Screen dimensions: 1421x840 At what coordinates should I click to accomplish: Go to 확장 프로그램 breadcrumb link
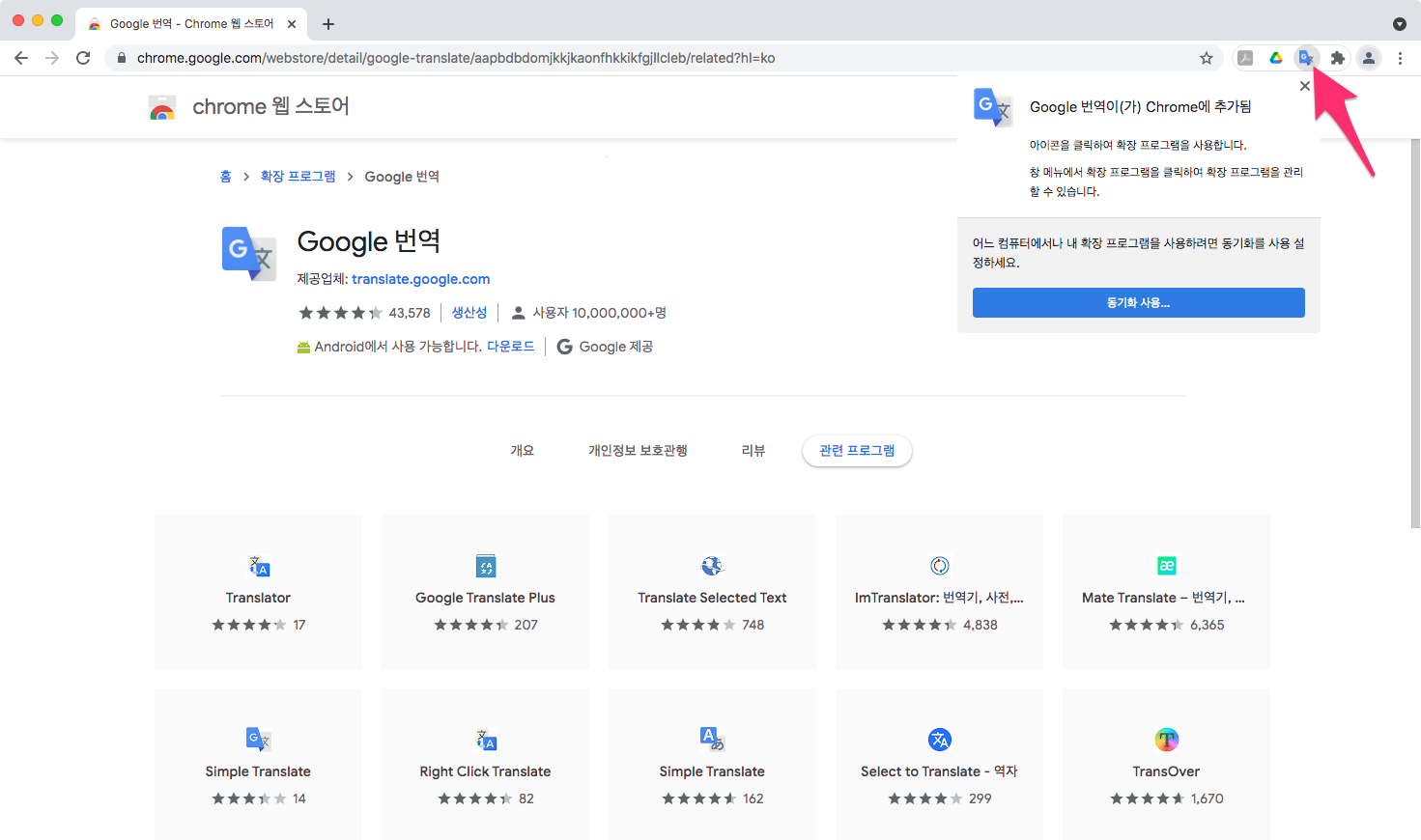298,177
